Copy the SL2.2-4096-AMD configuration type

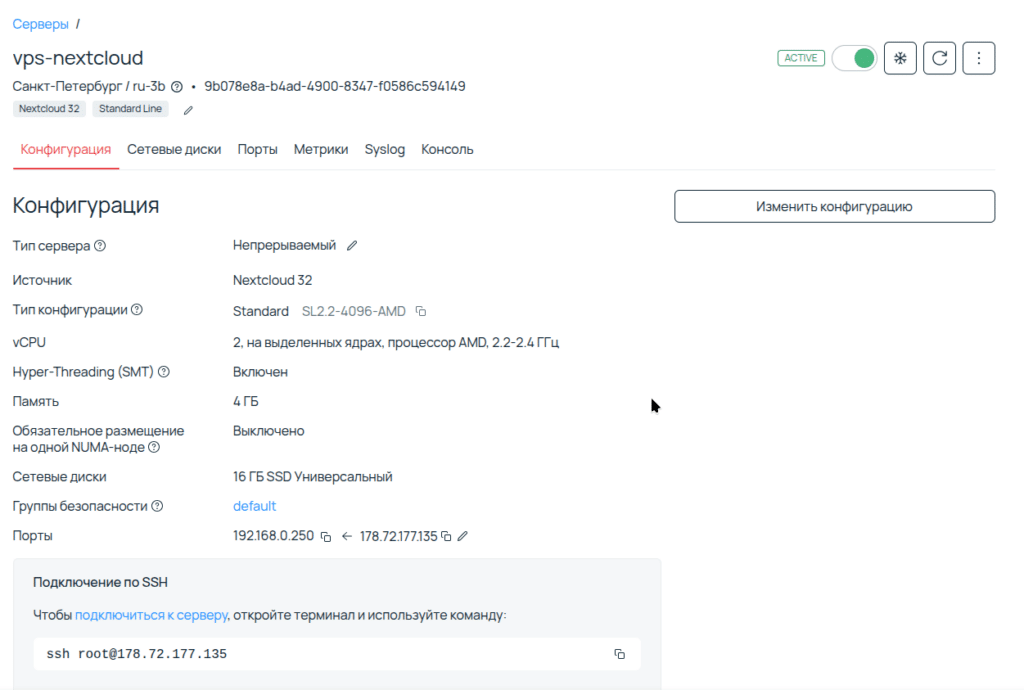pyautogui.click(x=420, y=311)
